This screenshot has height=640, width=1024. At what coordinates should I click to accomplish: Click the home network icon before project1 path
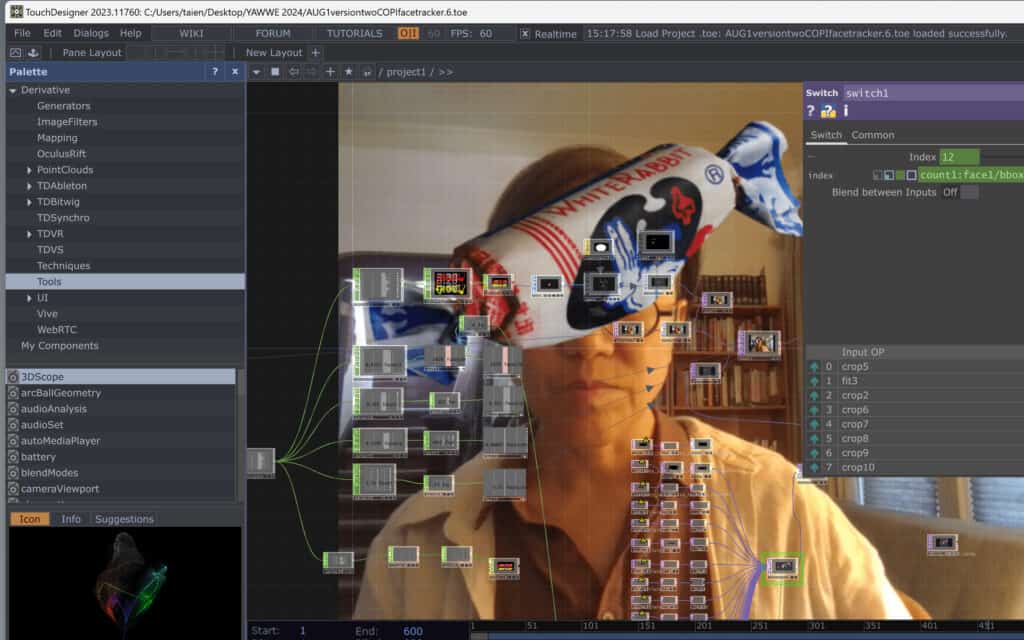(367, 72)
